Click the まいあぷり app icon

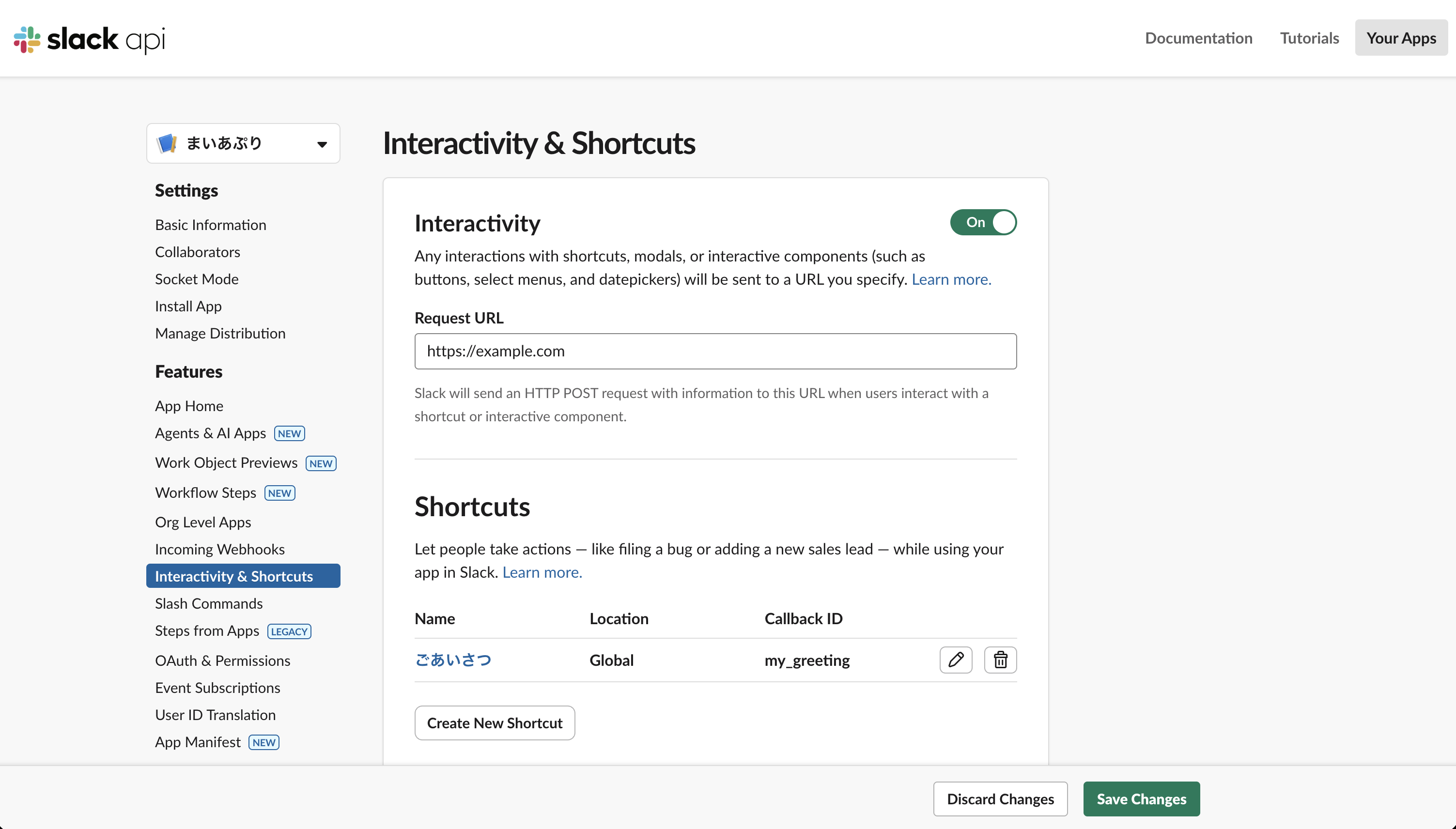coord(166,143)
